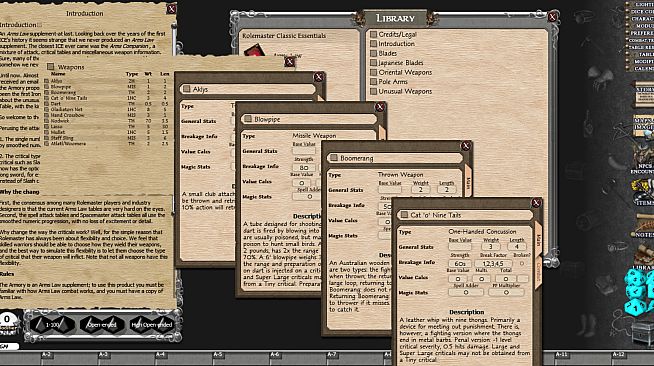Roll the High Open-ended dice button
The width and height of the screenshot is (654, 366).
tap(151, 325)
